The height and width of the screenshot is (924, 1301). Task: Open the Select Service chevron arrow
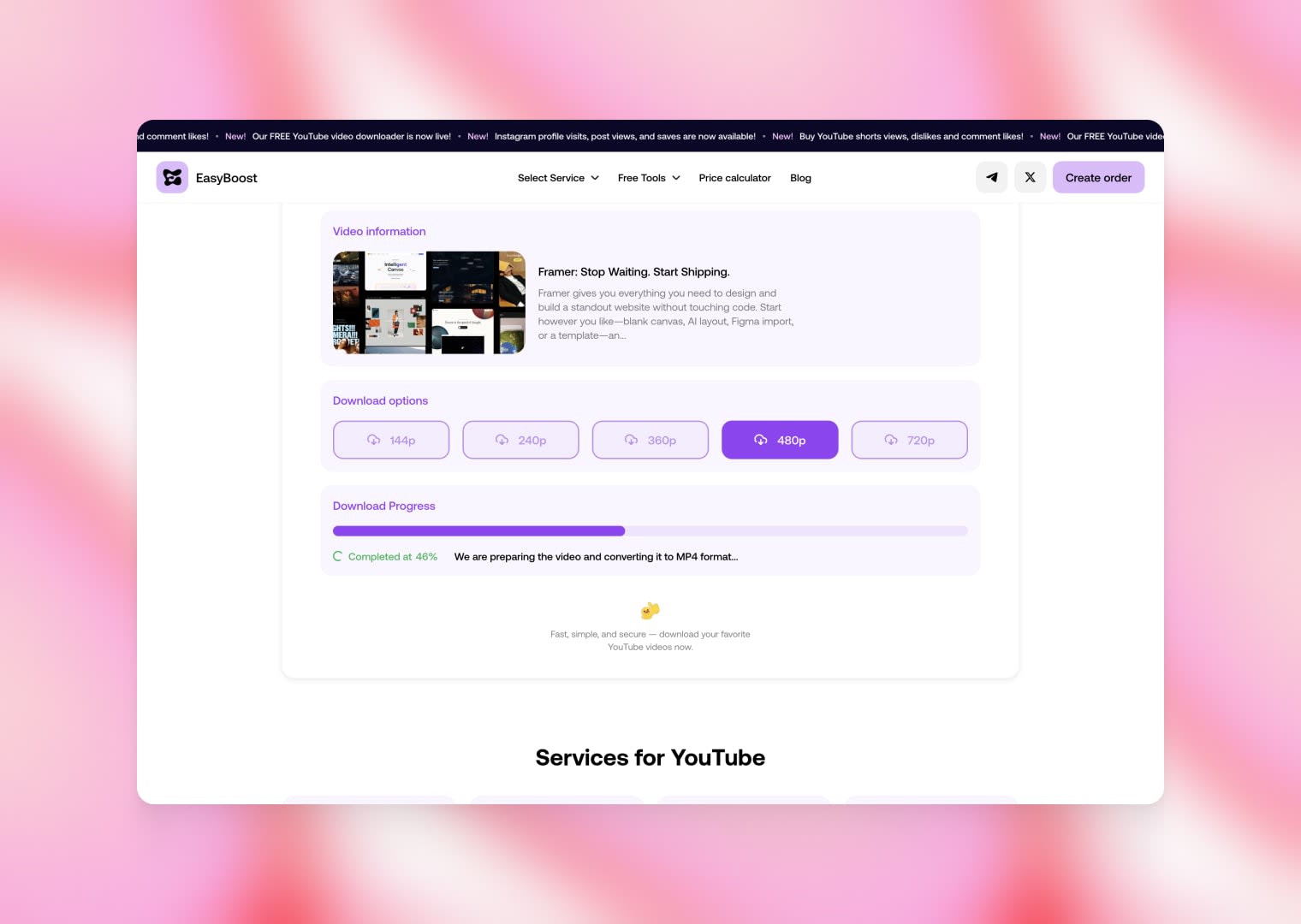594,178
